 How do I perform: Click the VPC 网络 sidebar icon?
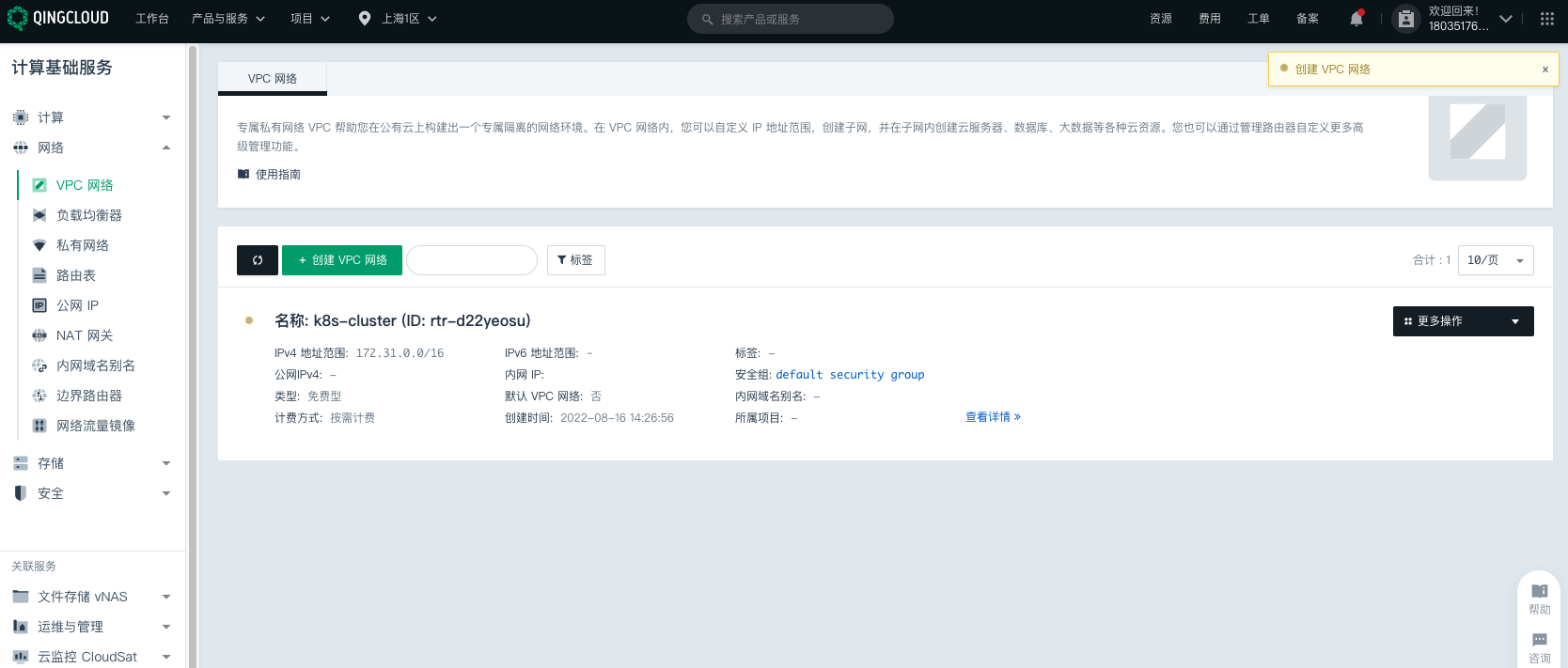(x=39, y=185)
